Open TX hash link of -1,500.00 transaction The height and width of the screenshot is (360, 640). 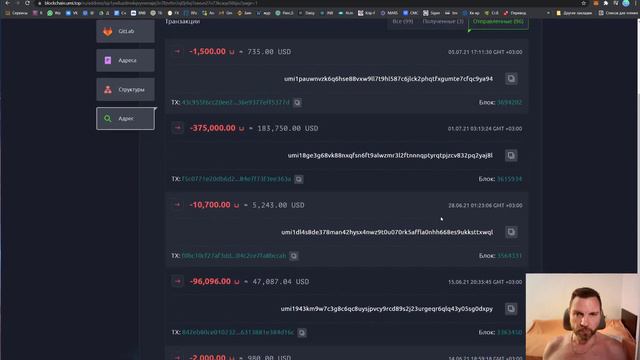tap(236, 102)
